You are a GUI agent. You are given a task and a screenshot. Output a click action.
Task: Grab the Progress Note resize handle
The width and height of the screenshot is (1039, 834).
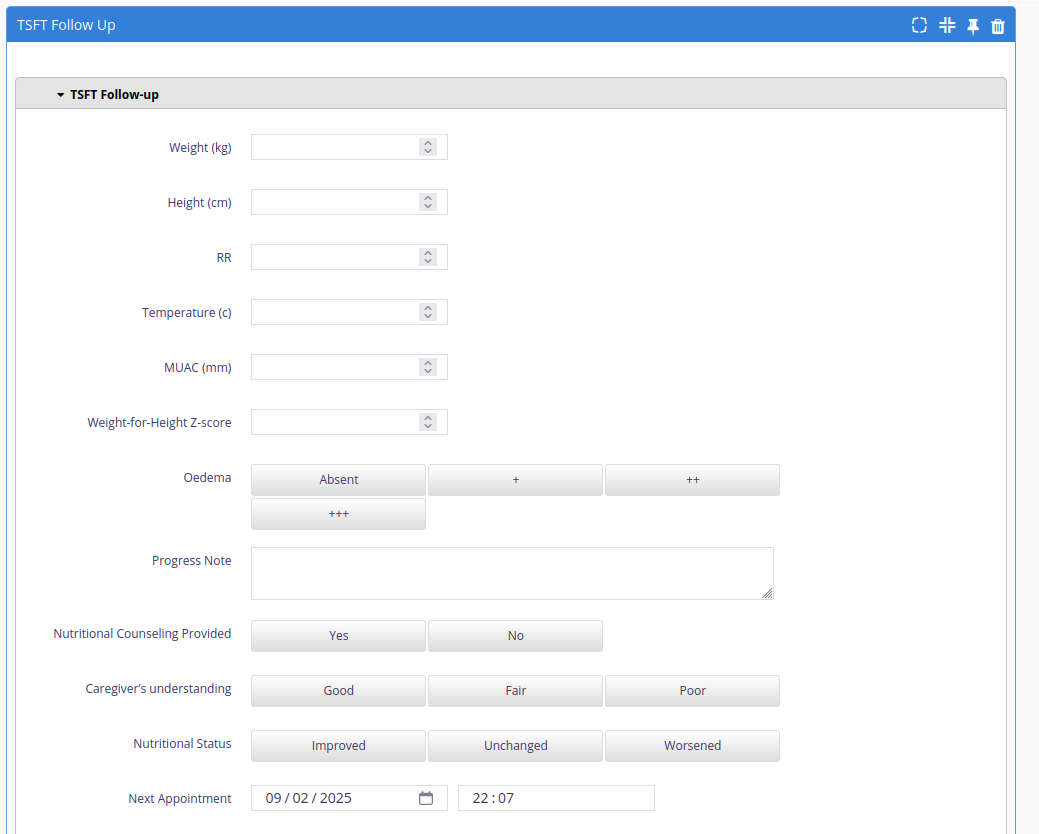767,594
